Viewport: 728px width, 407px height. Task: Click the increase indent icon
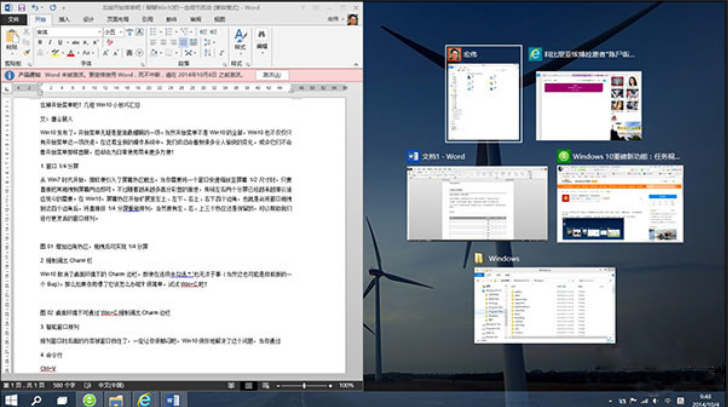tap(213, 32)
